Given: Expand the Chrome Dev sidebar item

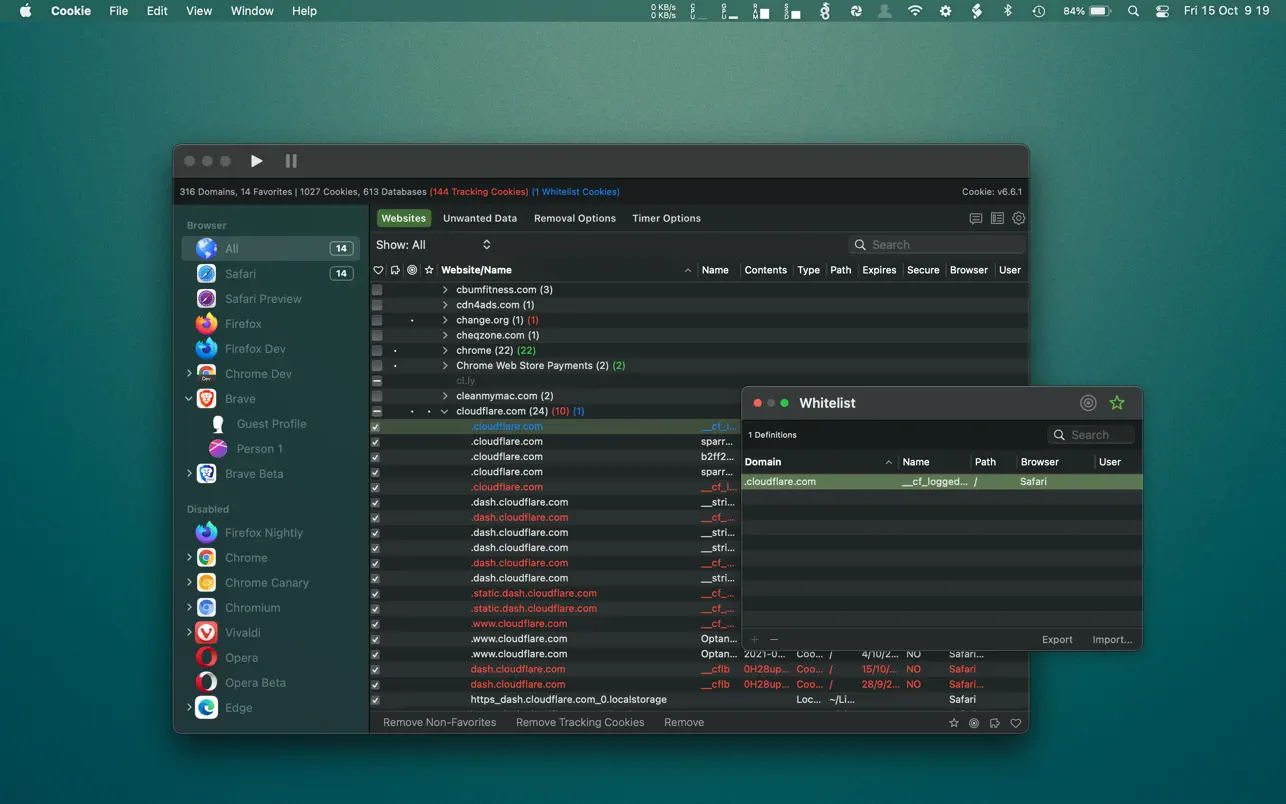Looking at the screenshot, I should click(189, 374).
